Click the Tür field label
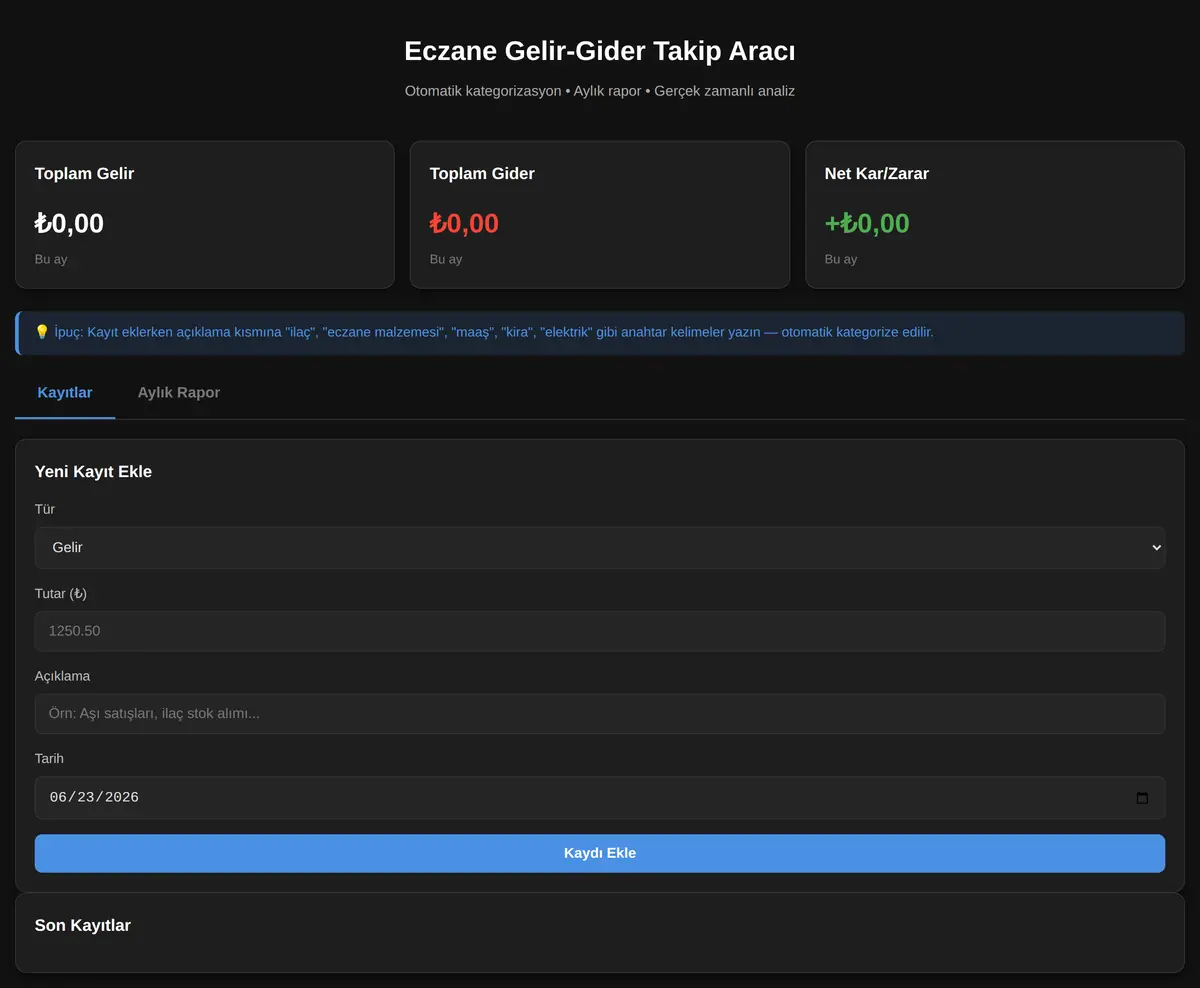The height and width of the screenshot is (988, 1200). click(45, 509)
